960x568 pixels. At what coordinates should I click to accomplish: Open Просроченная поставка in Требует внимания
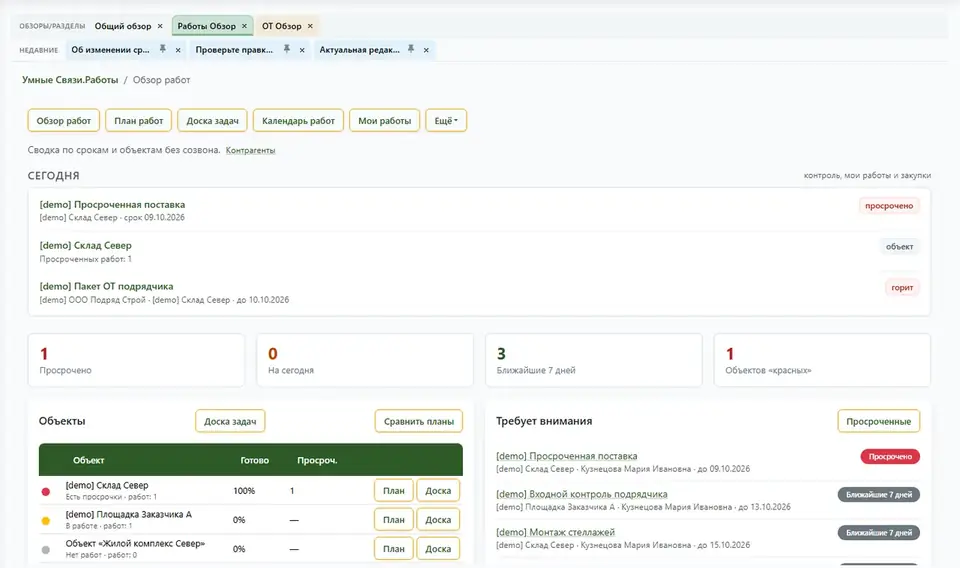coord(566,456)
